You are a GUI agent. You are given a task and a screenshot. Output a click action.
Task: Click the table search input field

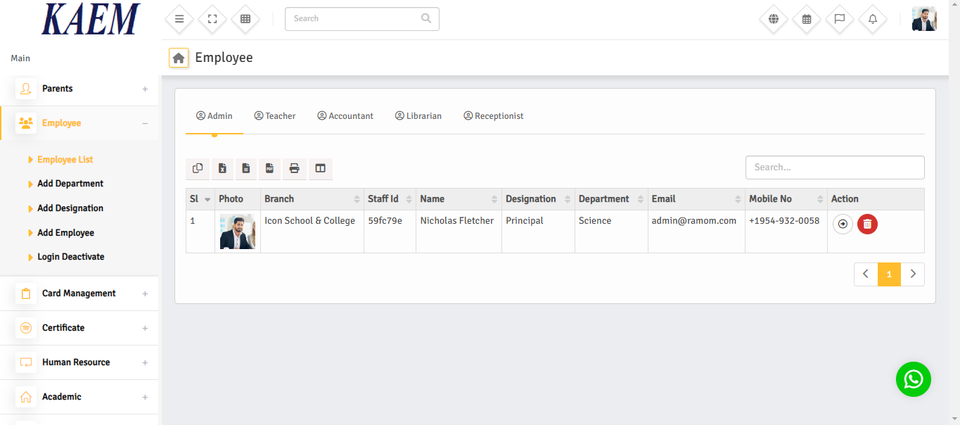[x=834, y=168]
